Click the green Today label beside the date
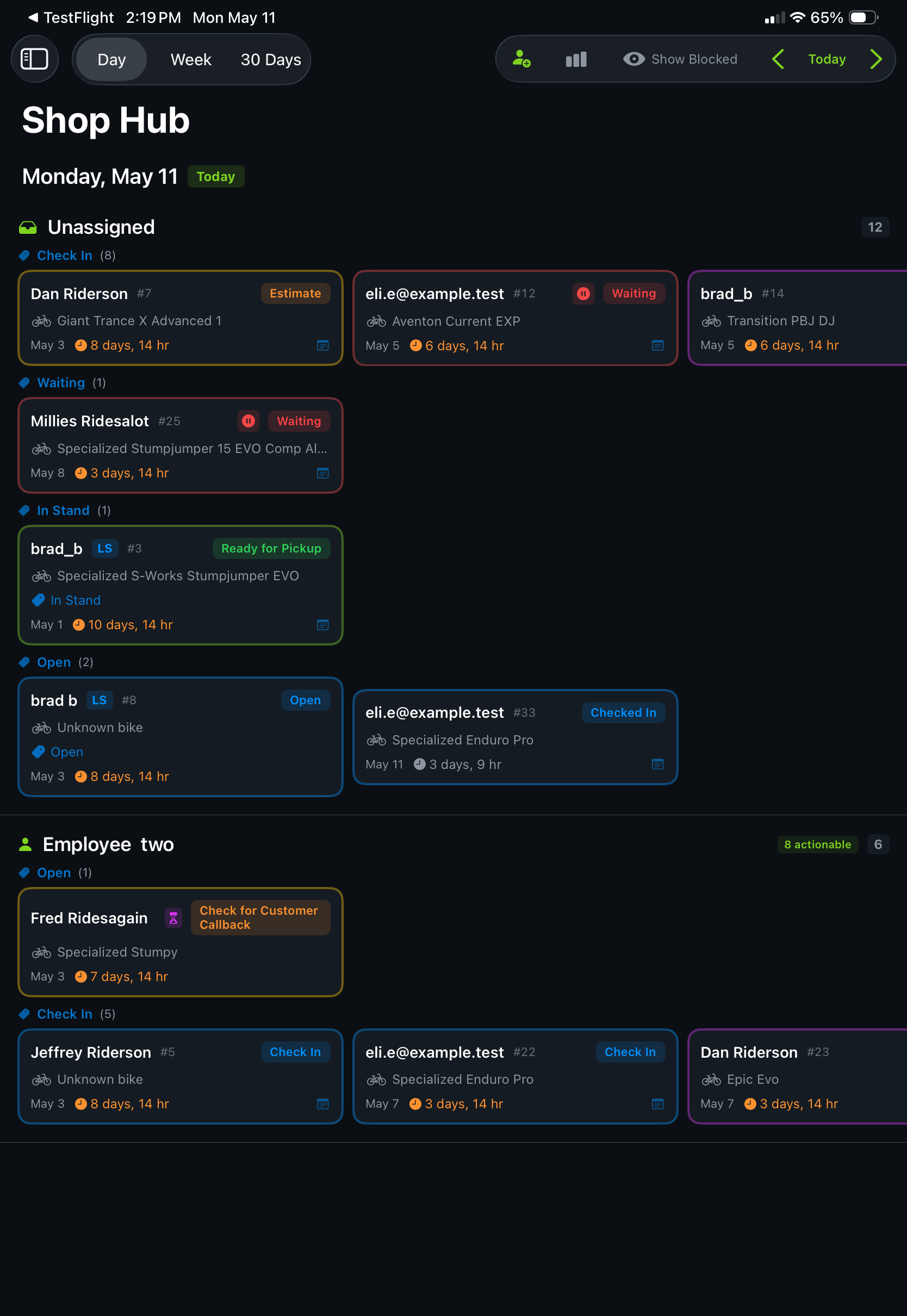Viewport: 907px width, 1316px height. [x=216, y=177]
